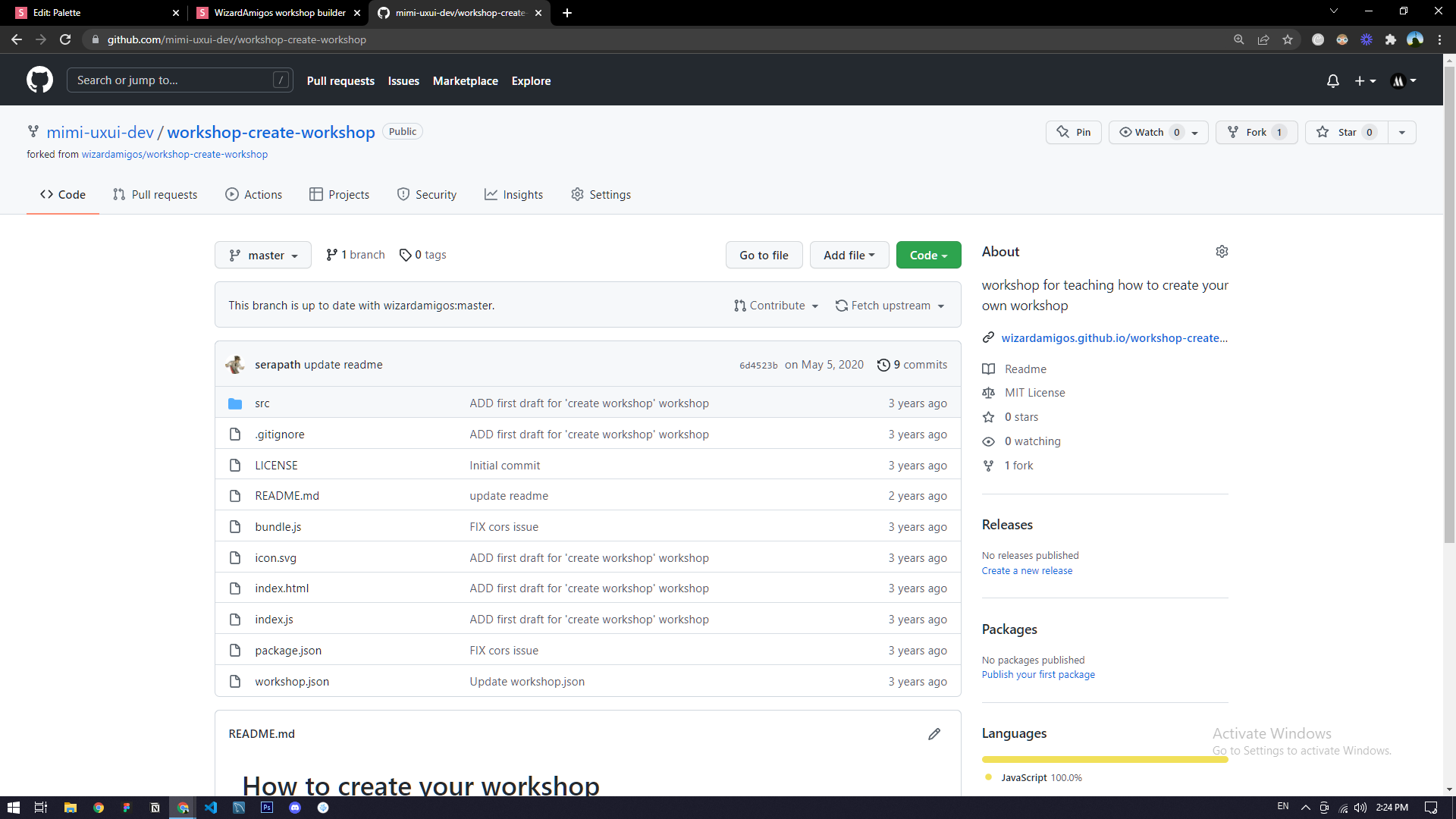
Task: Expand the master branch dropdown
Action: coord(262,256)
